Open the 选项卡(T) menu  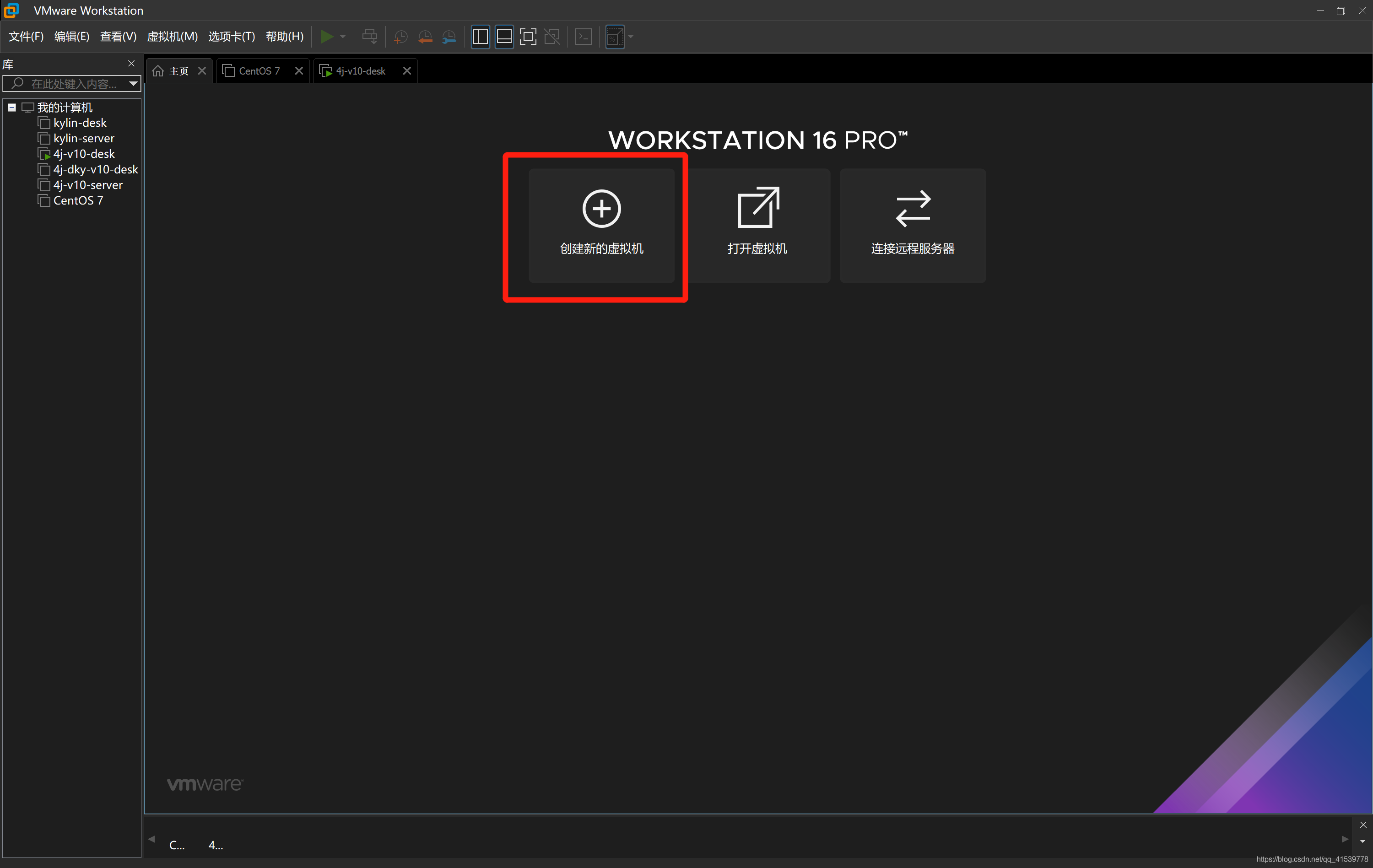(x=232, y=37)
